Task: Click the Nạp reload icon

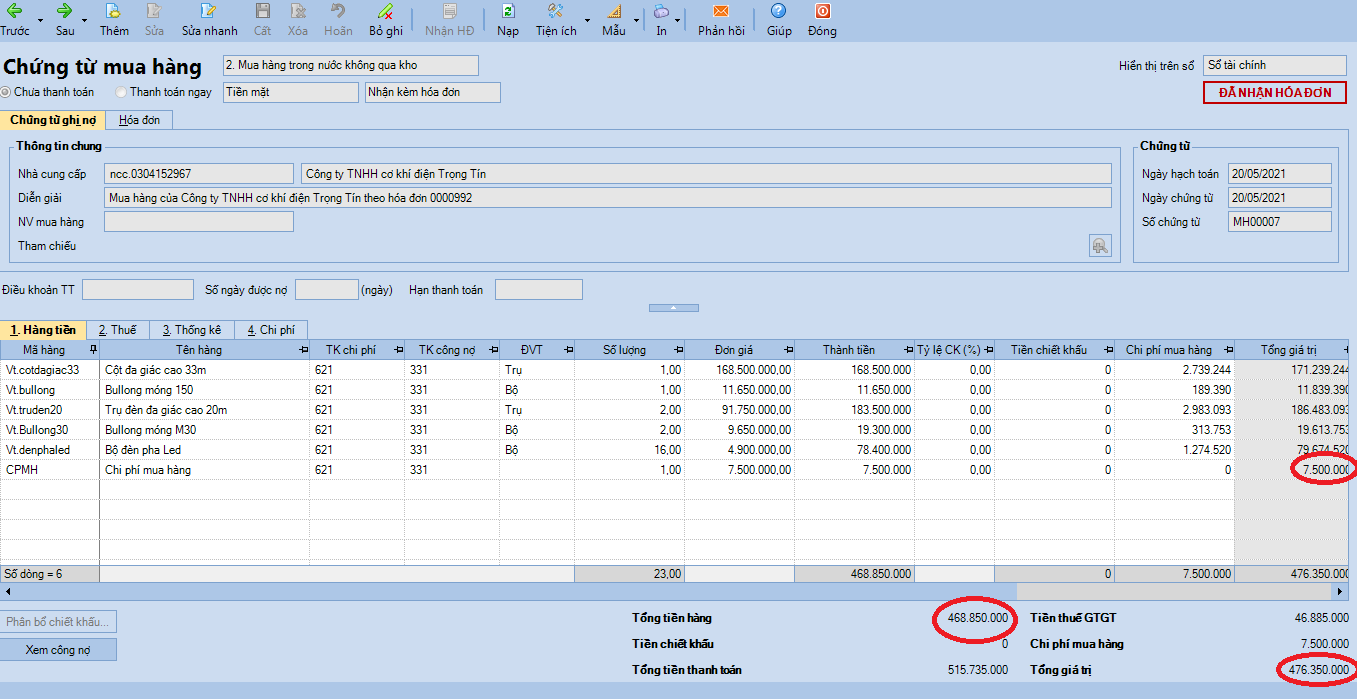Action: coord(508,11)
